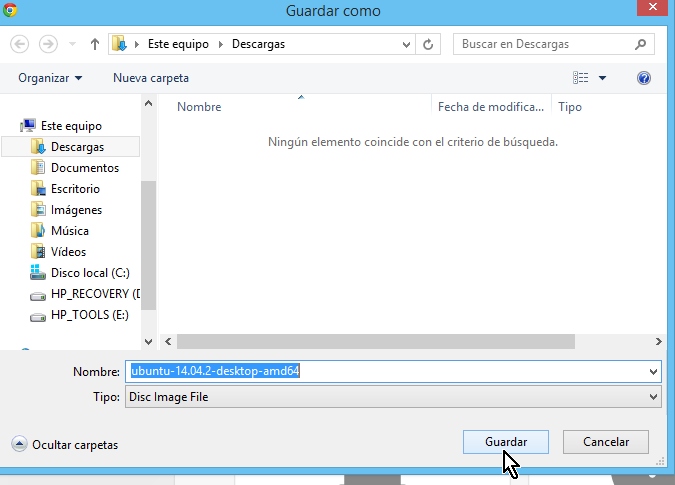The image size is (675, 485).
Task: Click the tree pane vertical scrollbar thumb
Action: pos(149,245)
